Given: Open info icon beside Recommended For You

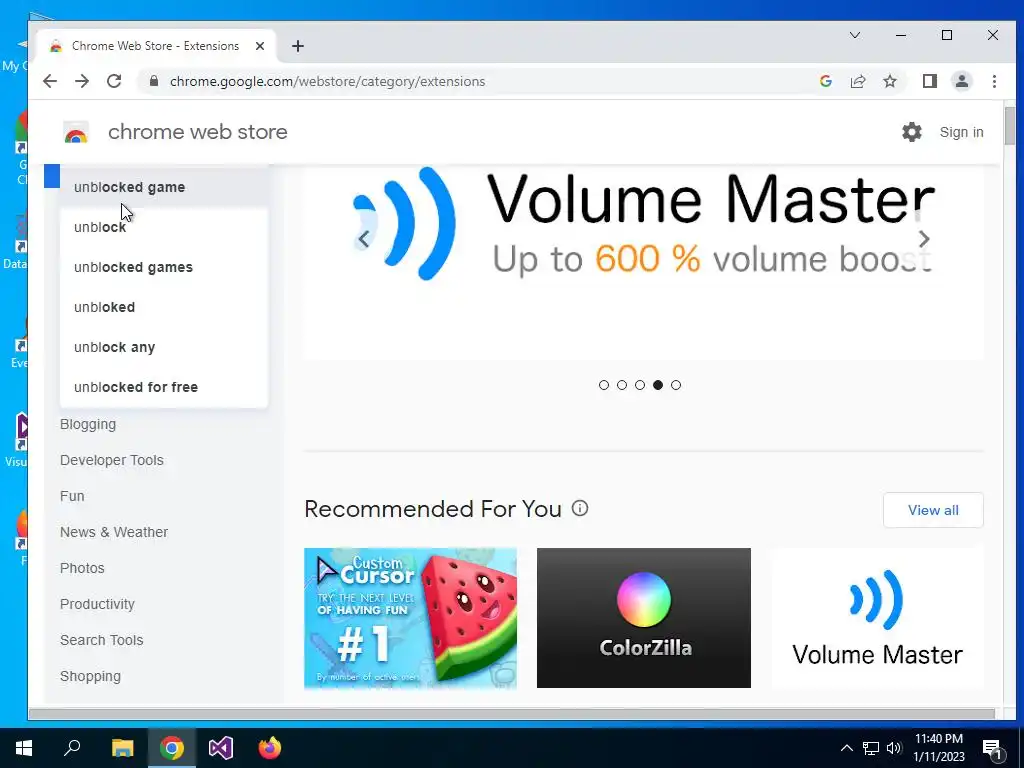Looking at the screenshot, I should tap(580, 508).
